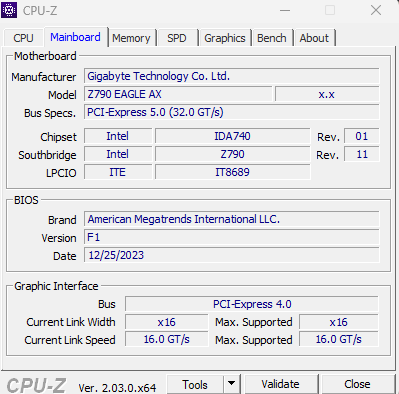Close the window with the X icon
Screen dimensions: 399x394
(x=376, y=10)
